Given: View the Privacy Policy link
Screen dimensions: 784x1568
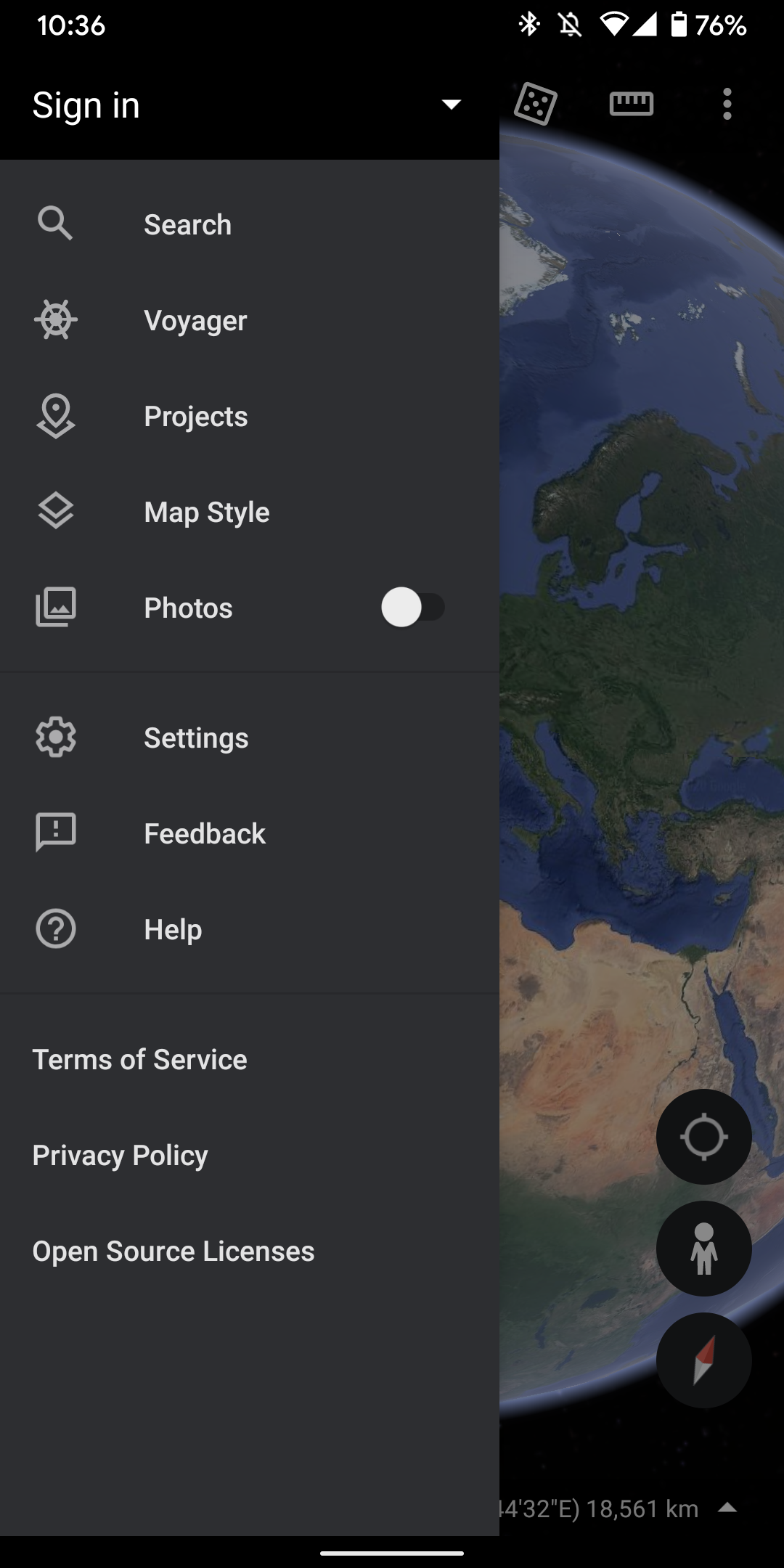Looking at the screenshot, I should tap(121, 1156).
